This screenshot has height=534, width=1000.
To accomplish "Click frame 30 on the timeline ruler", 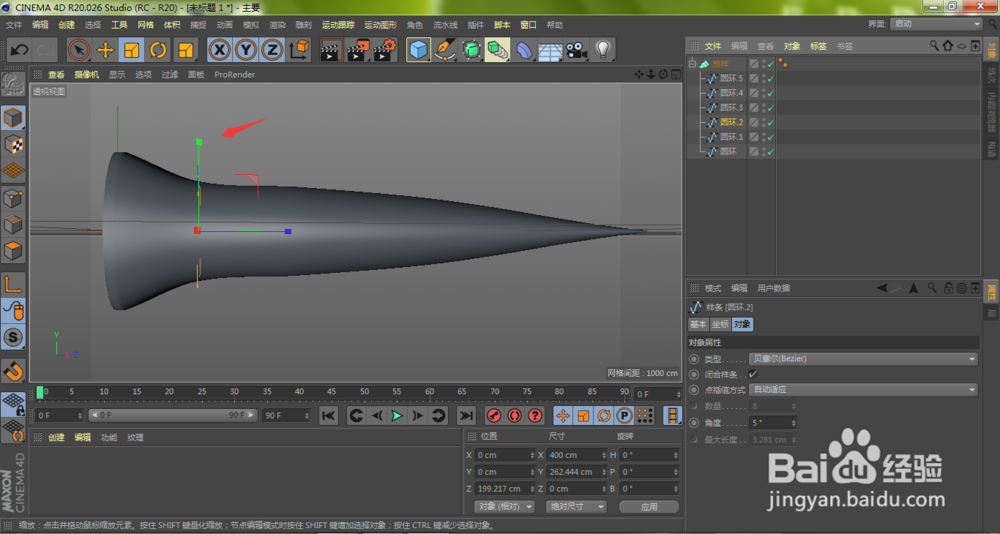I will [x=234, y=393].
